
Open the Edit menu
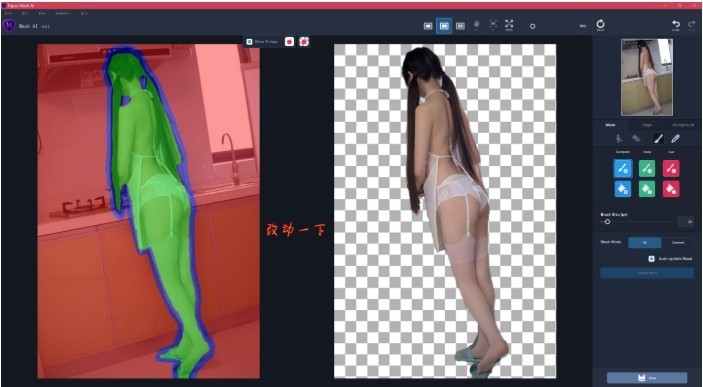[x=25, y=13]
